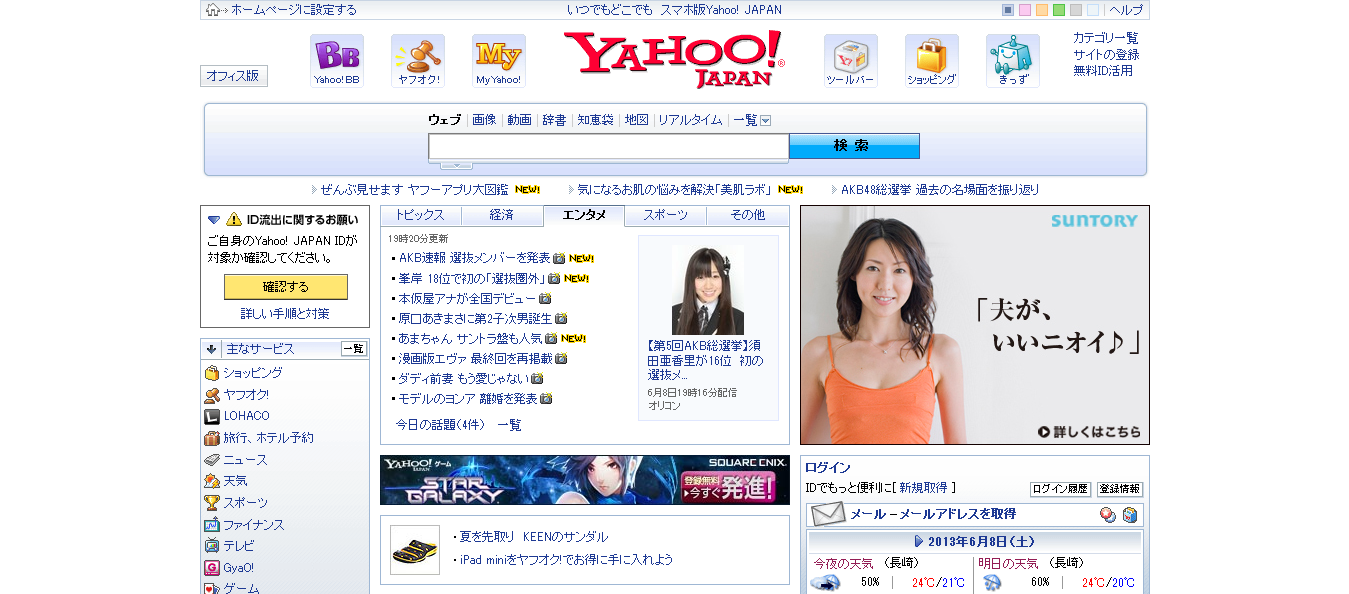Image resolution: width=1349 pixels, height=594 pixels.
Task: Select the pink theme color swatch
Action: point(1025,10)
